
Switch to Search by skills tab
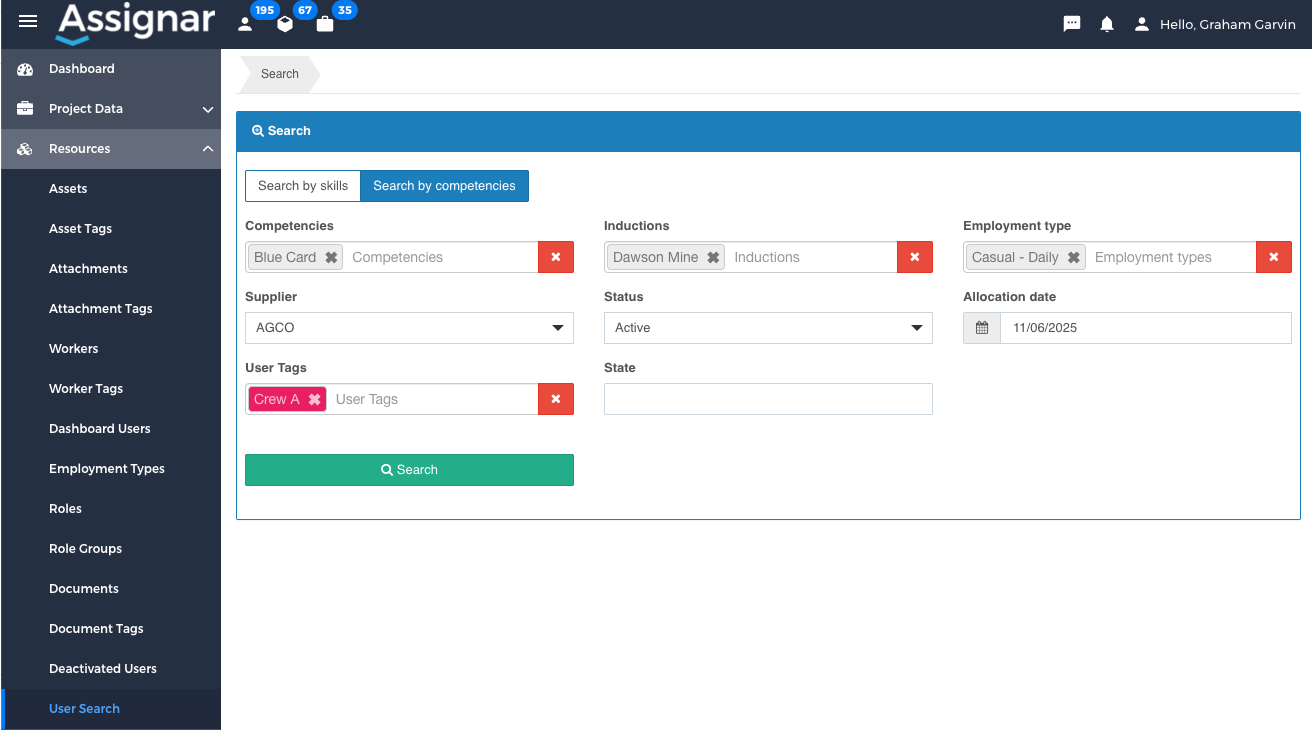click(303, 186)
